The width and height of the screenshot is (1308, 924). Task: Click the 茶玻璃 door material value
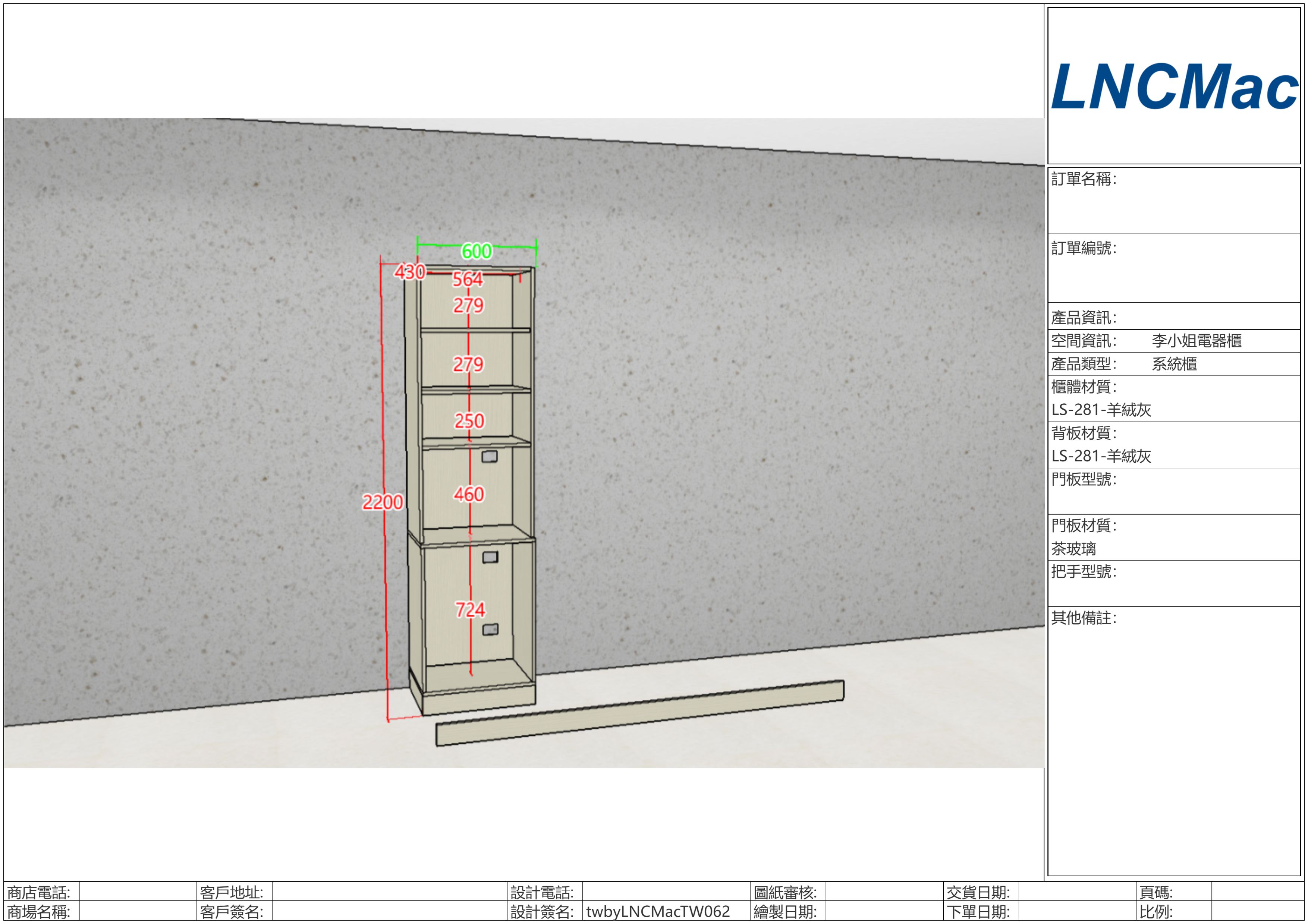pyautogui.click(x=1073, y=549)
